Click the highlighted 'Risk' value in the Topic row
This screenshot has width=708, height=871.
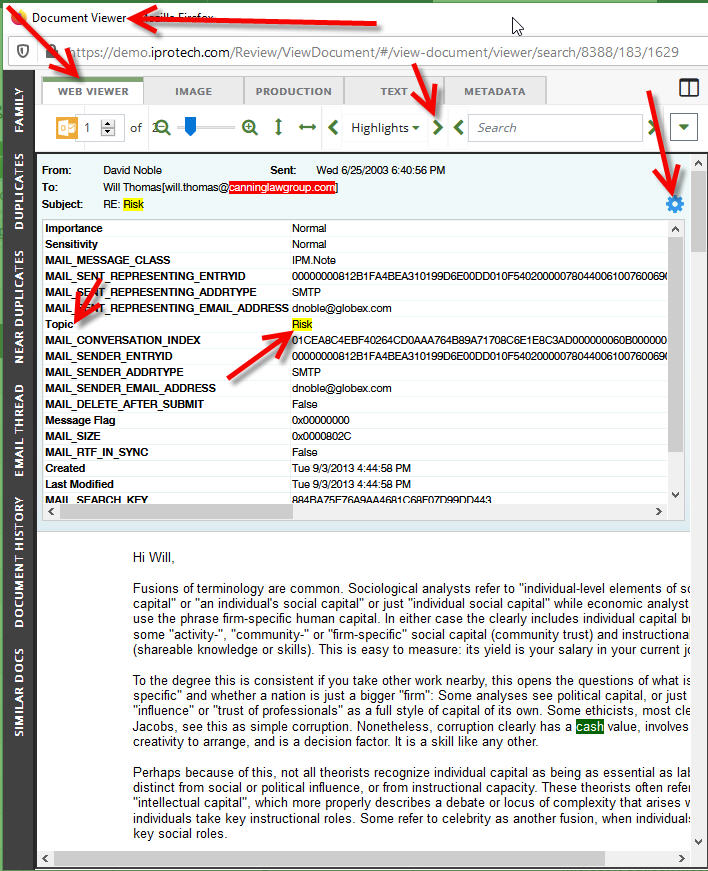coord(302,324)
